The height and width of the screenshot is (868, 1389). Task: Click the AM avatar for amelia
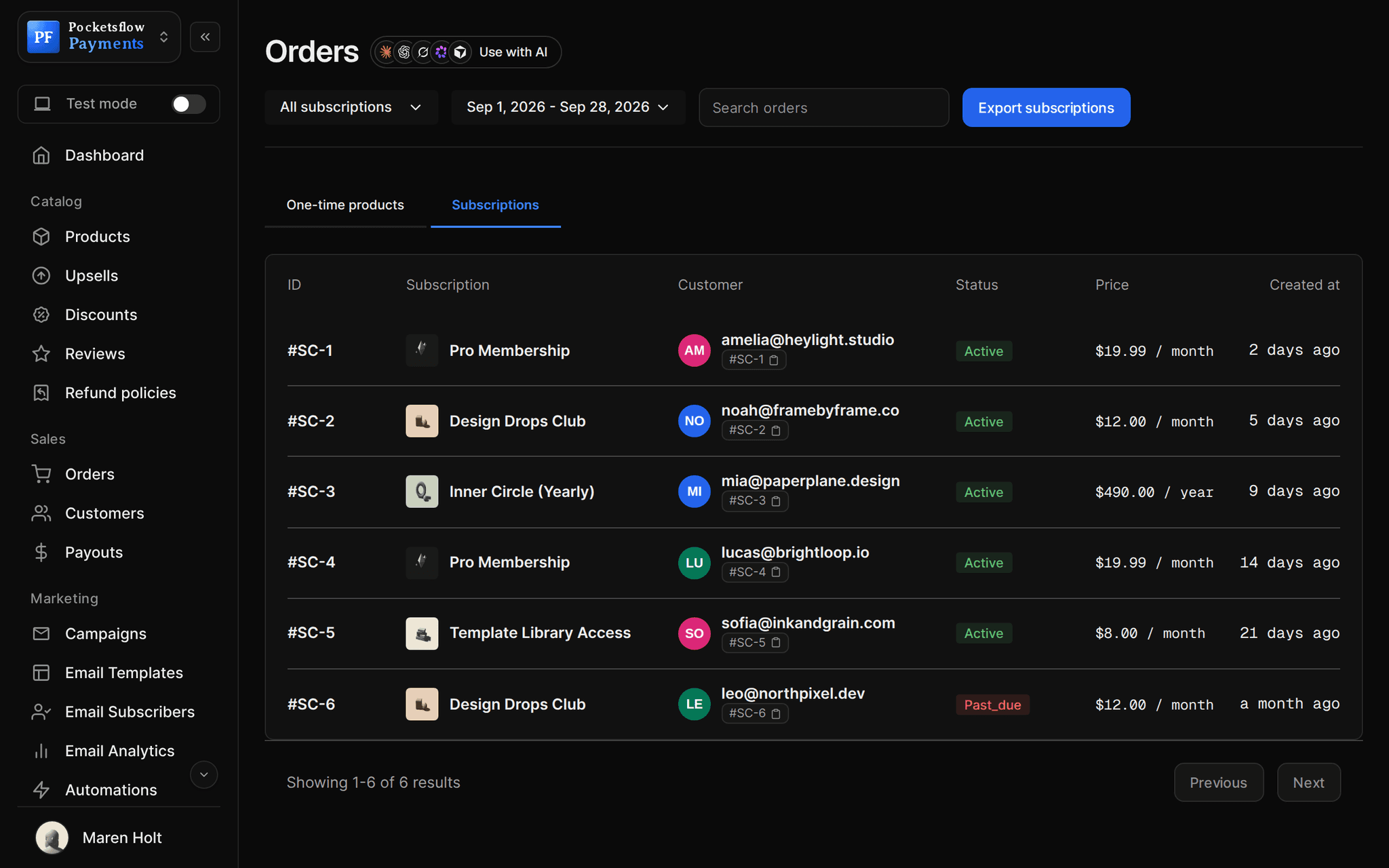tap(694, 351)
